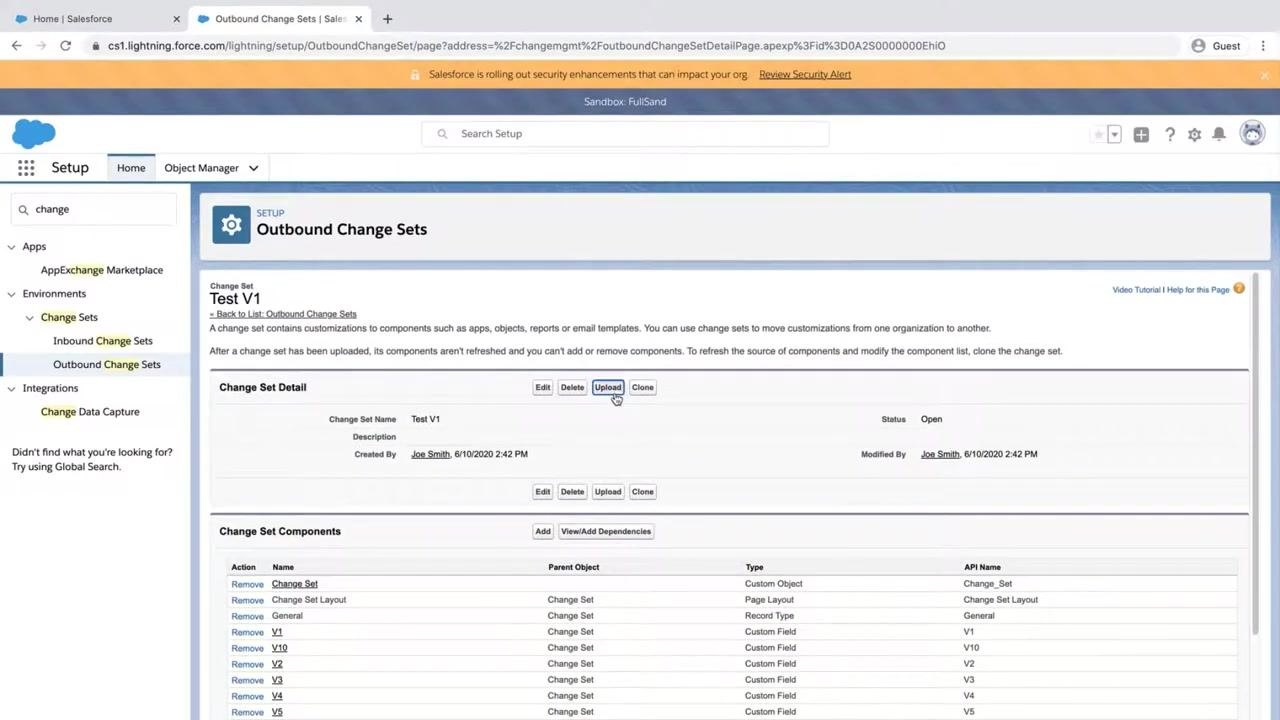Expand the favorites list dropdown arrow
Viewport: 1280px width, 720px height.
point(1114,134)
